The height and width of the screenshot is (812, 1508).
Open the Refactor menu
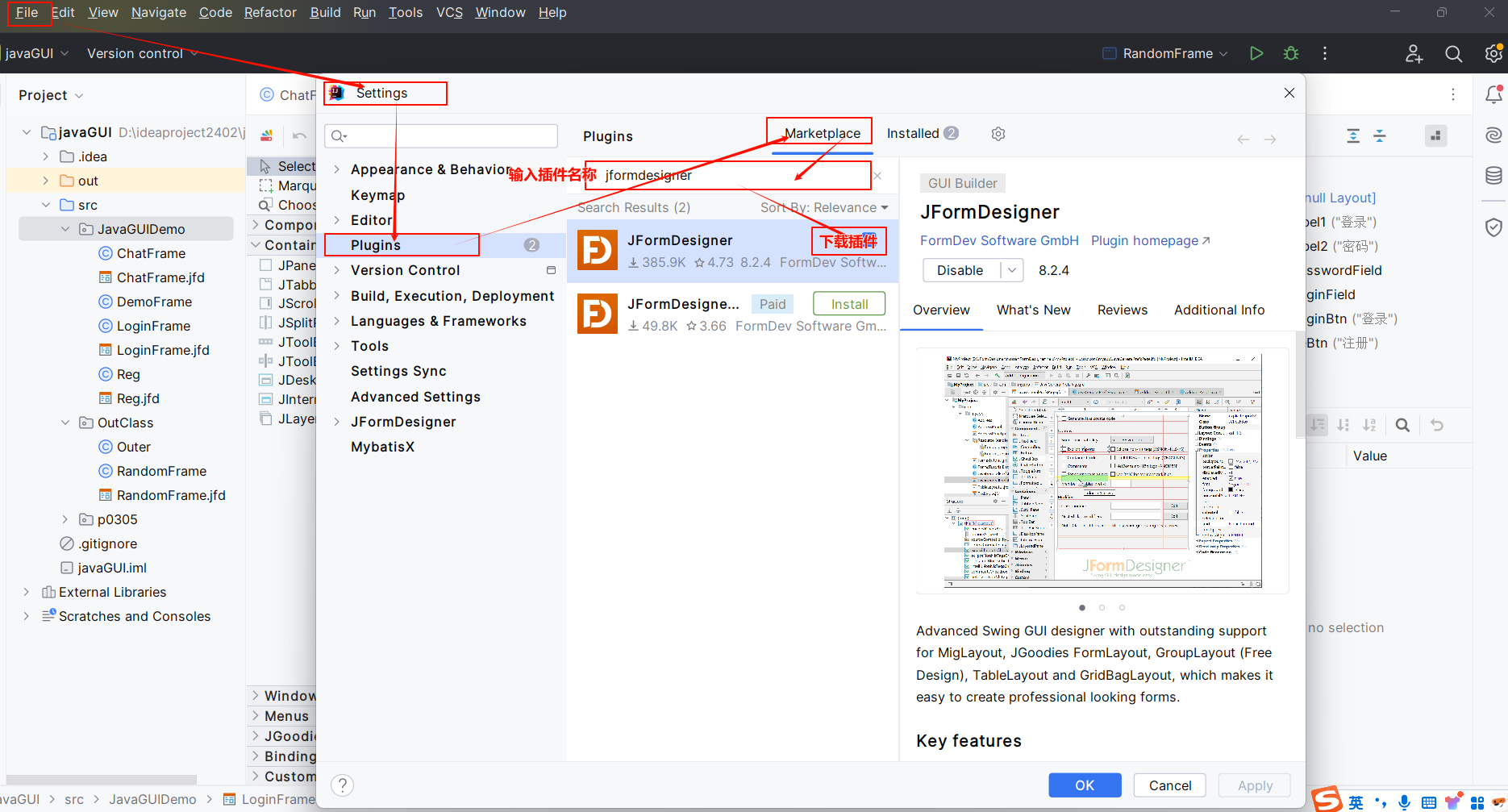pos(270,12)
